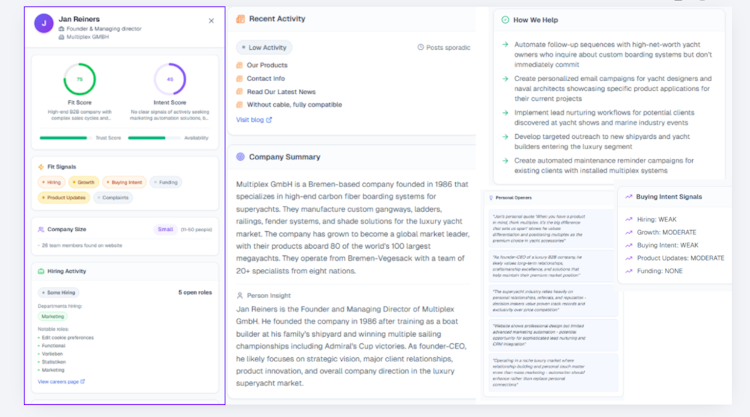Click the Fit Score circular gauge
The width and height of the screenshot is (750, 417).
tap(80, 79)
